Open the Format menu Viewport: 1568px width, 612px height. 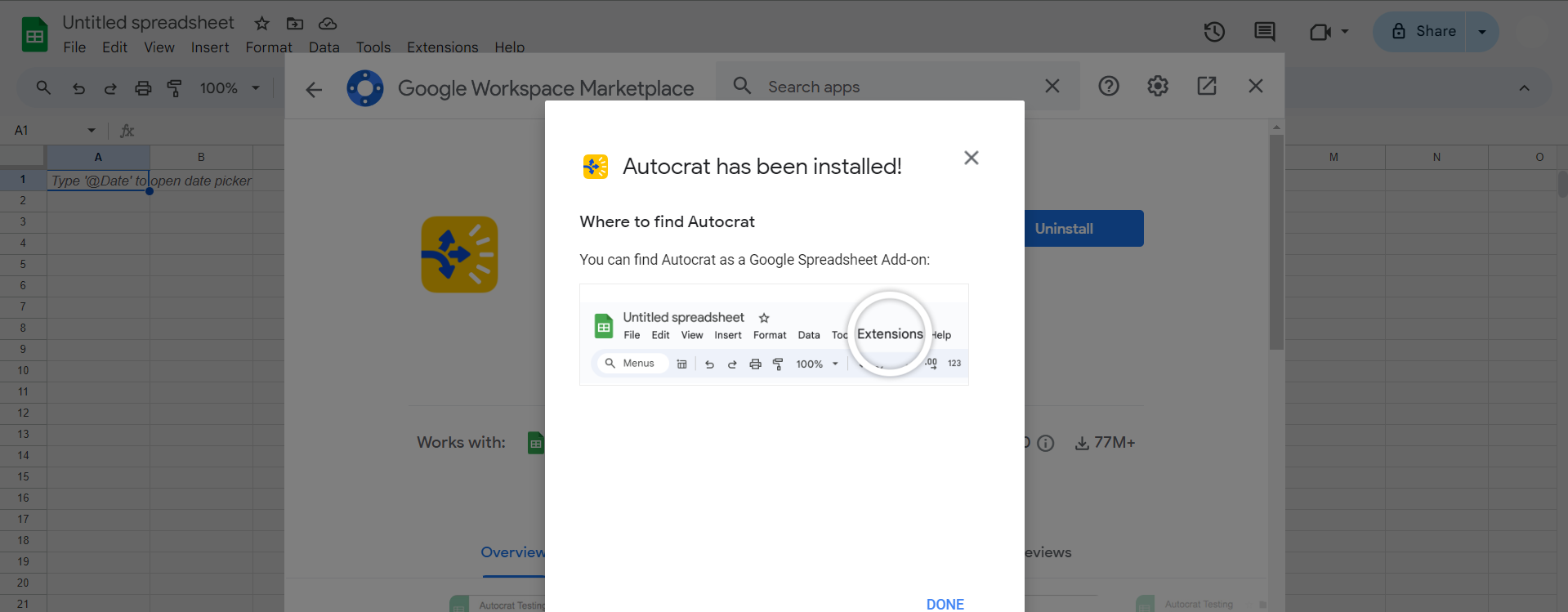point(269,47)
